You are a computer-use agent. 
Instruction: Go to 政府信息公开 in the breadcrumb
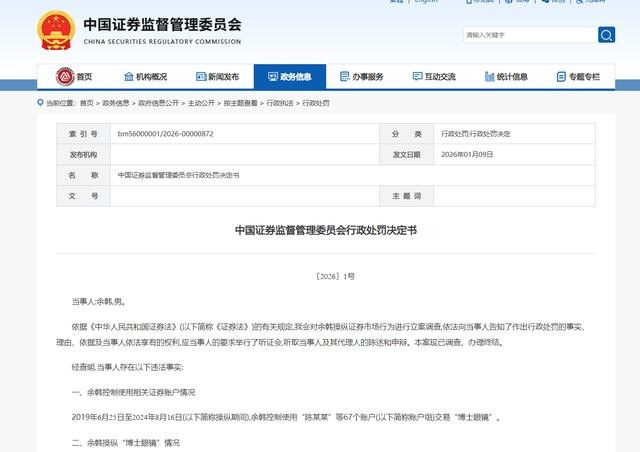(x=158, y=103)
